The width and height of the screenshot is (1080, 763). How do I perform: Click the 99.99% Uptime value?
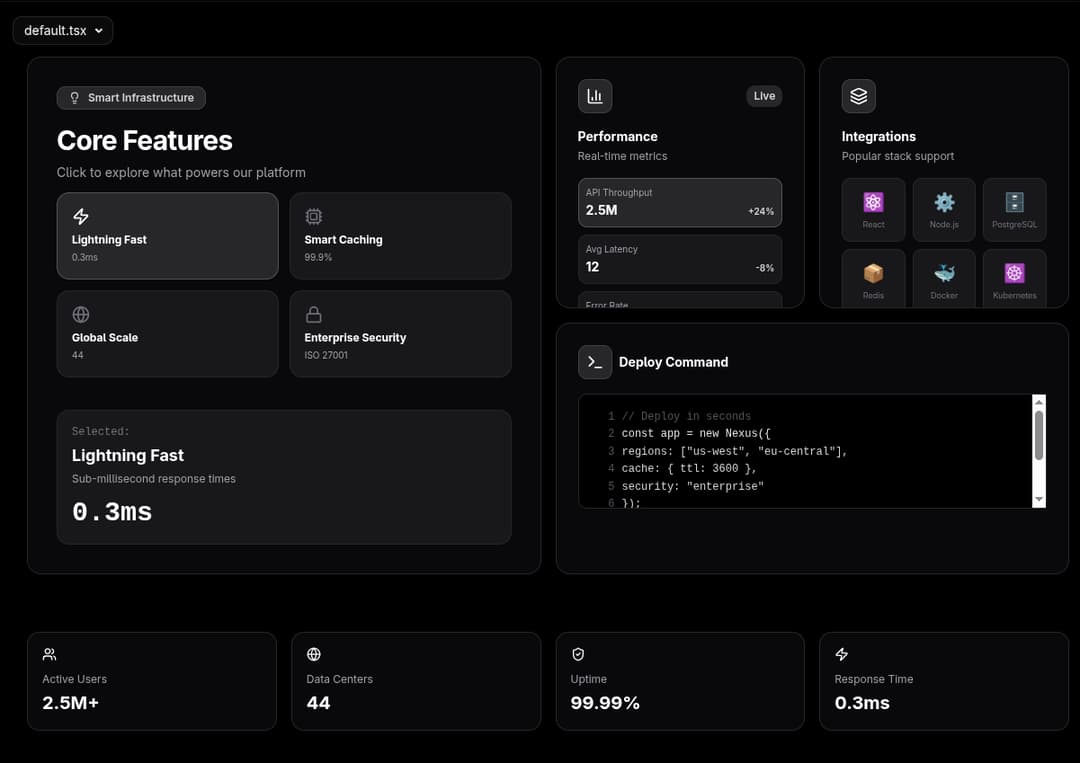click(605, 703)
